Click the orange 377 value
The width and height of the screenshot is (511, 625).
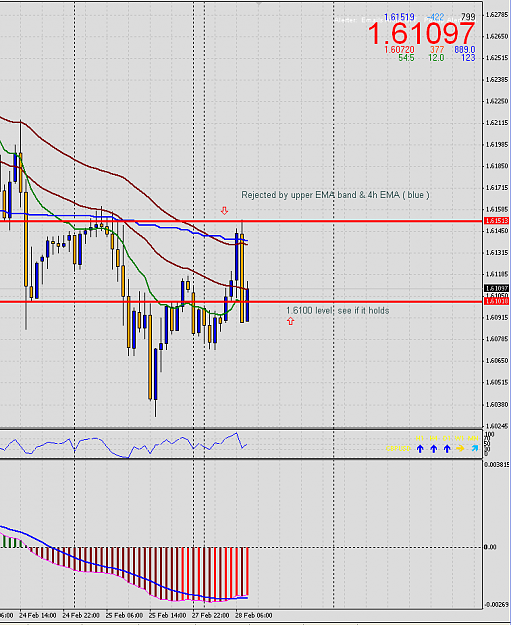tap(437, 49)
